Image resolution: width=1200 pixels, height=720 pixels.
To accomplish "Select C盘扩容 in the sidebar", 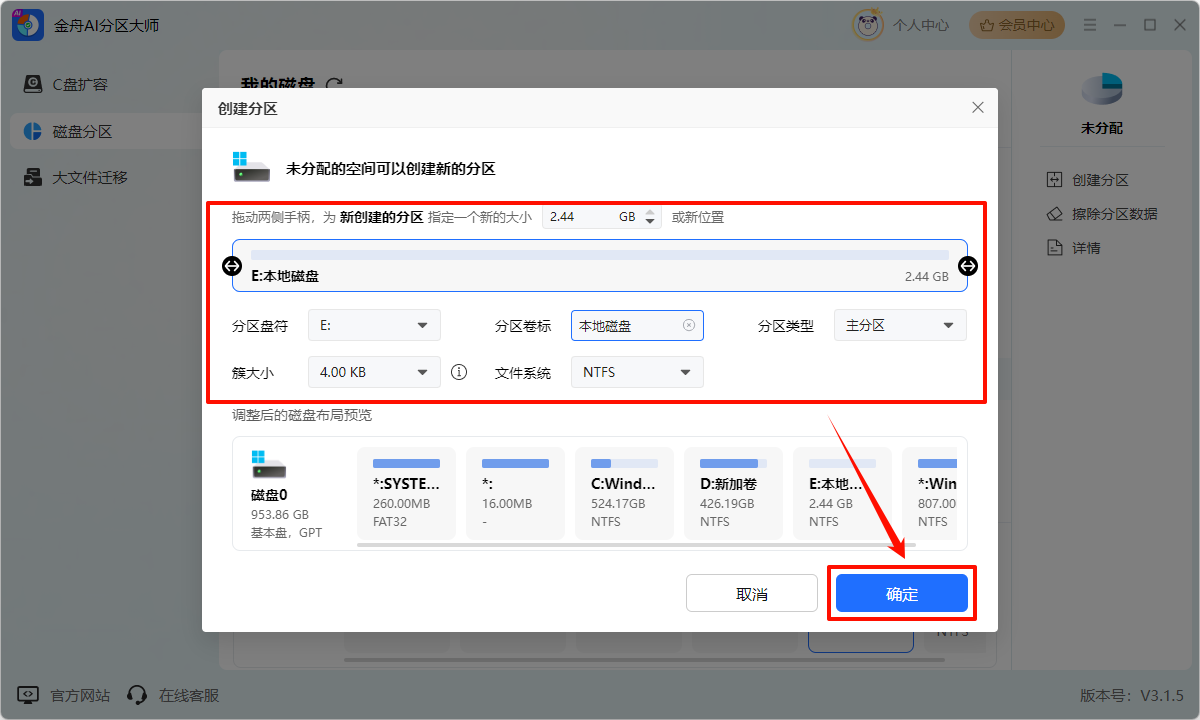I will [80, 84].
